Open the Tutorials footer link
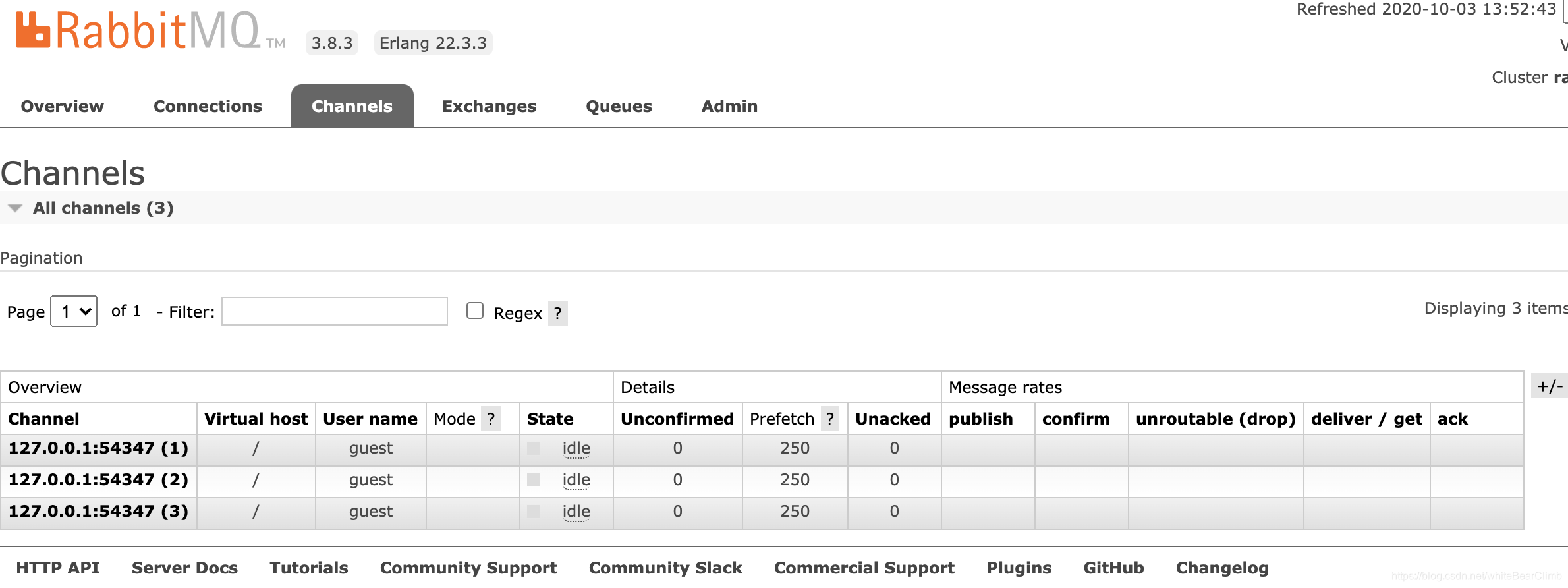The width and height of the screenshot is (1568, 588). tap(309, 568)
